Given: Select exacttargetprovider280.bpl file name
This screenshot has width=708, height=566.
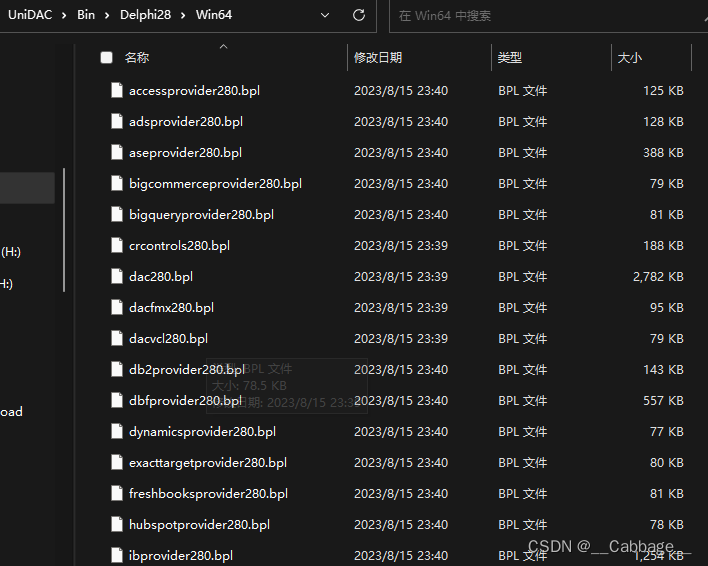Looking at the screenshot, I should [x=208, y=463].
